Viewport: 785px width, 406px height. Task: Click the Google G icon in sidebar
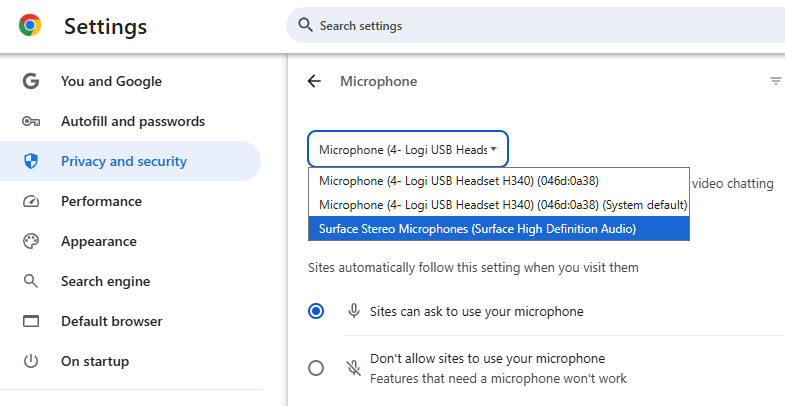pyautogui.click(x=31, y=81)
